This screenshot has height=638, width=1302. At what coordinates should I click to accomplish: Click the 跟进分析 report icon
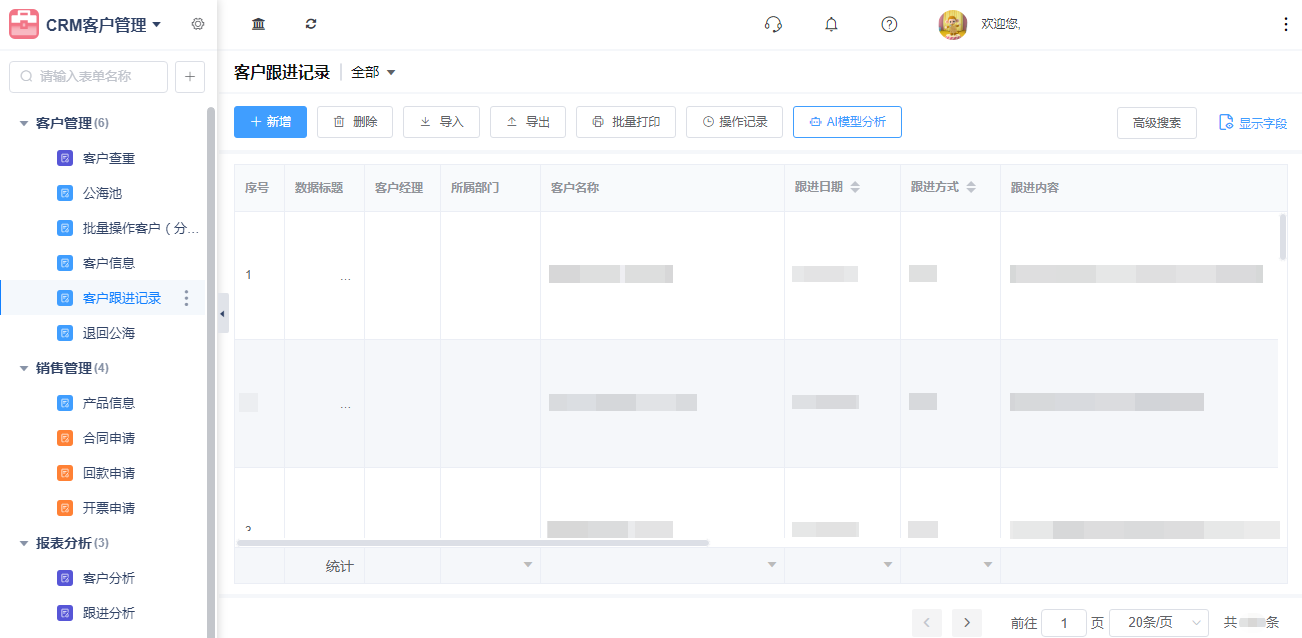click(65, 613)
